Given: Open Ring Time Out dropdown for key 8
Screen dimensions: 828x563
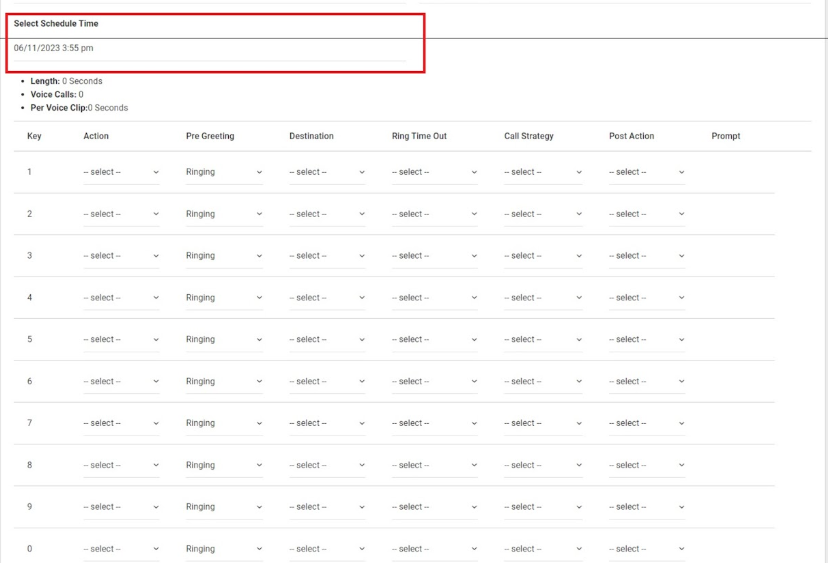Looking at the screenshot, I should 435,465.
